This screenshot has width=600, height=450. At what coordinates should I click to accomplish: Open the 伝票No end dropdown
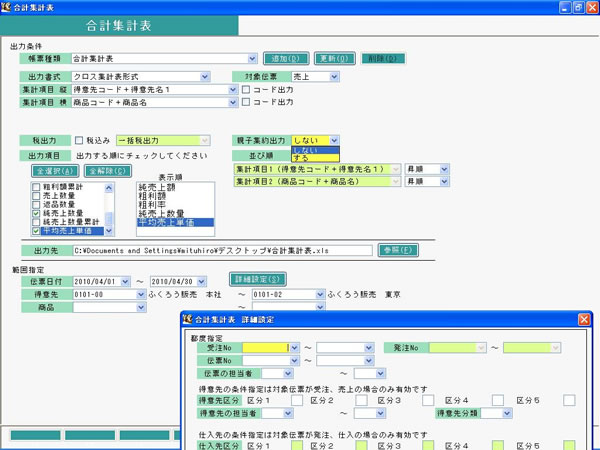368,360
